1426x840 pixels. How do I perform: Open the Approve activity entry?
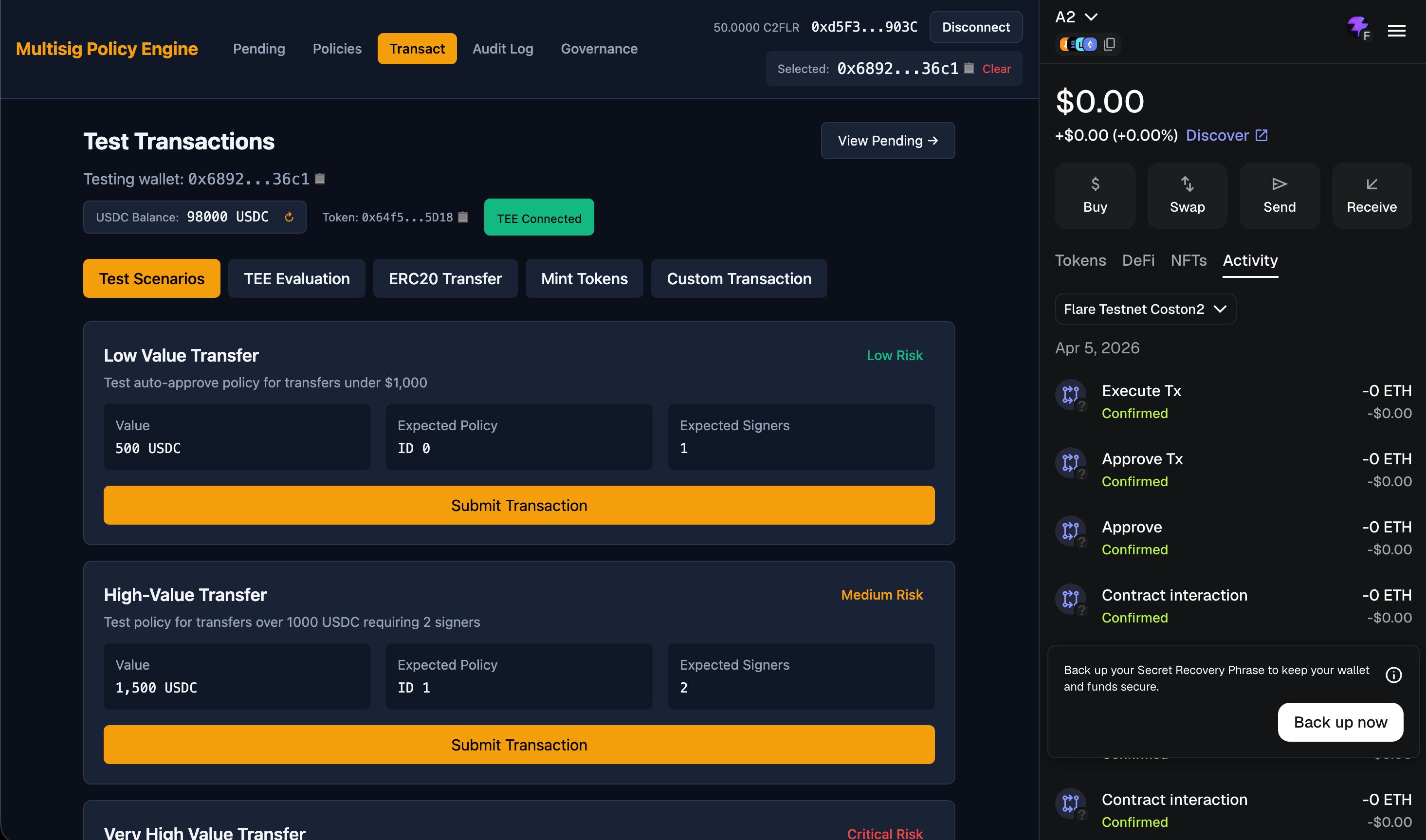(x=1234, y=538)
